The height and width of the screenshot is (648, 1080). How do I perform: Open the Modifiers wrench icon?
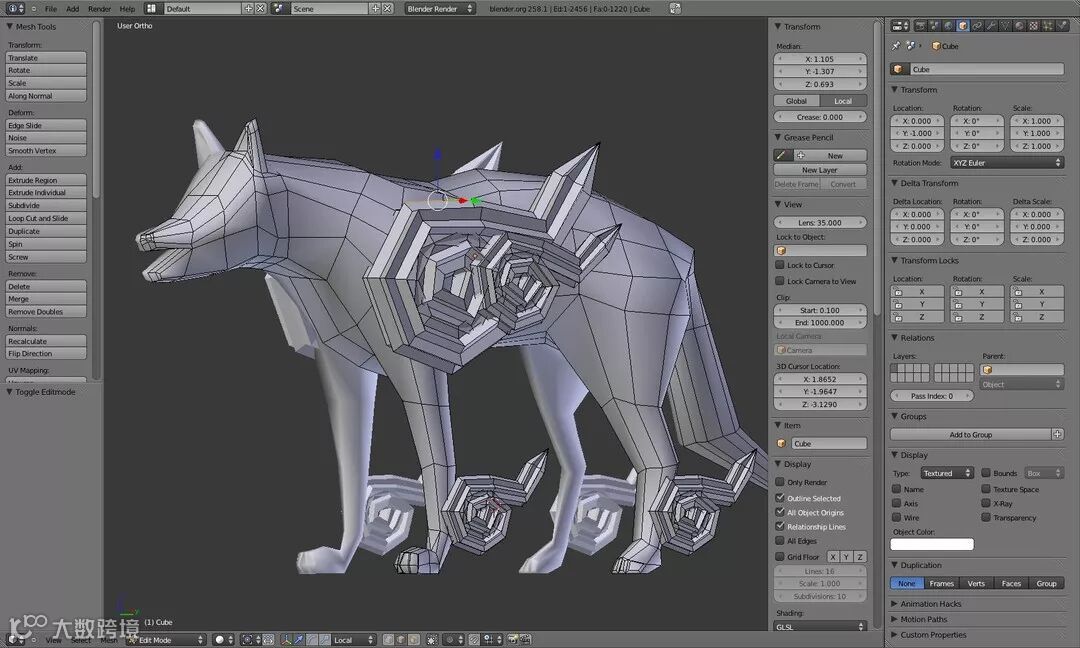990,26
